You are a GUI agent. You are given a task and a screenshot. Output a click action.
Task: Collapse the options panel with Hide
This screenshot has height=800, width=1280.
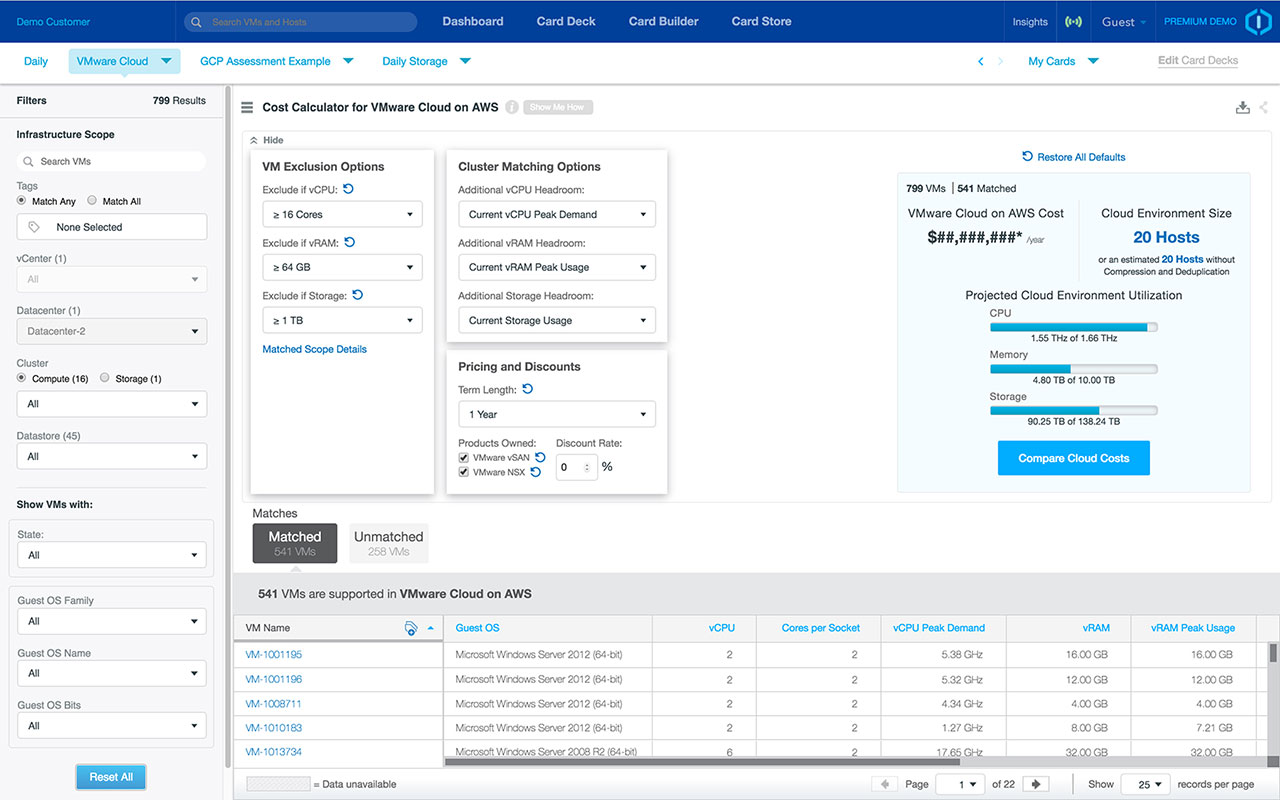266,140
